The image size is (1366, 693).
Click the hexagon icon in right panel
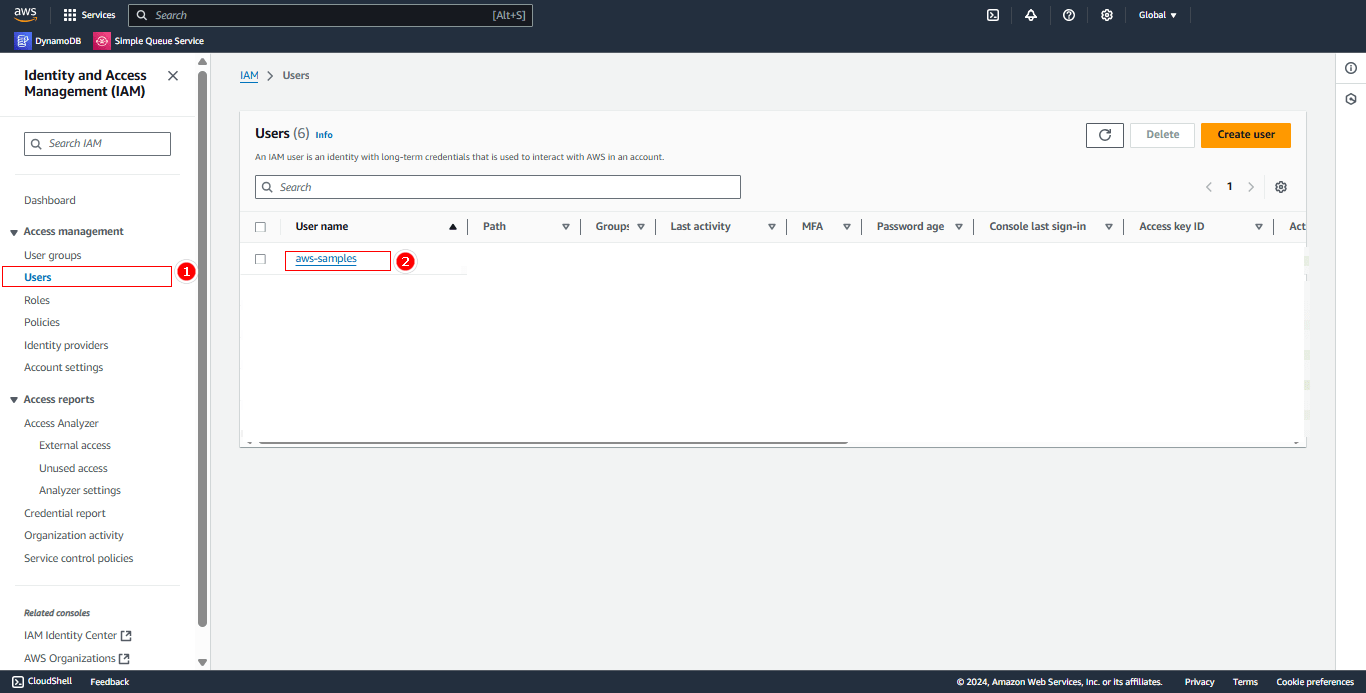pyautogui.click(x=1351, y=99)
